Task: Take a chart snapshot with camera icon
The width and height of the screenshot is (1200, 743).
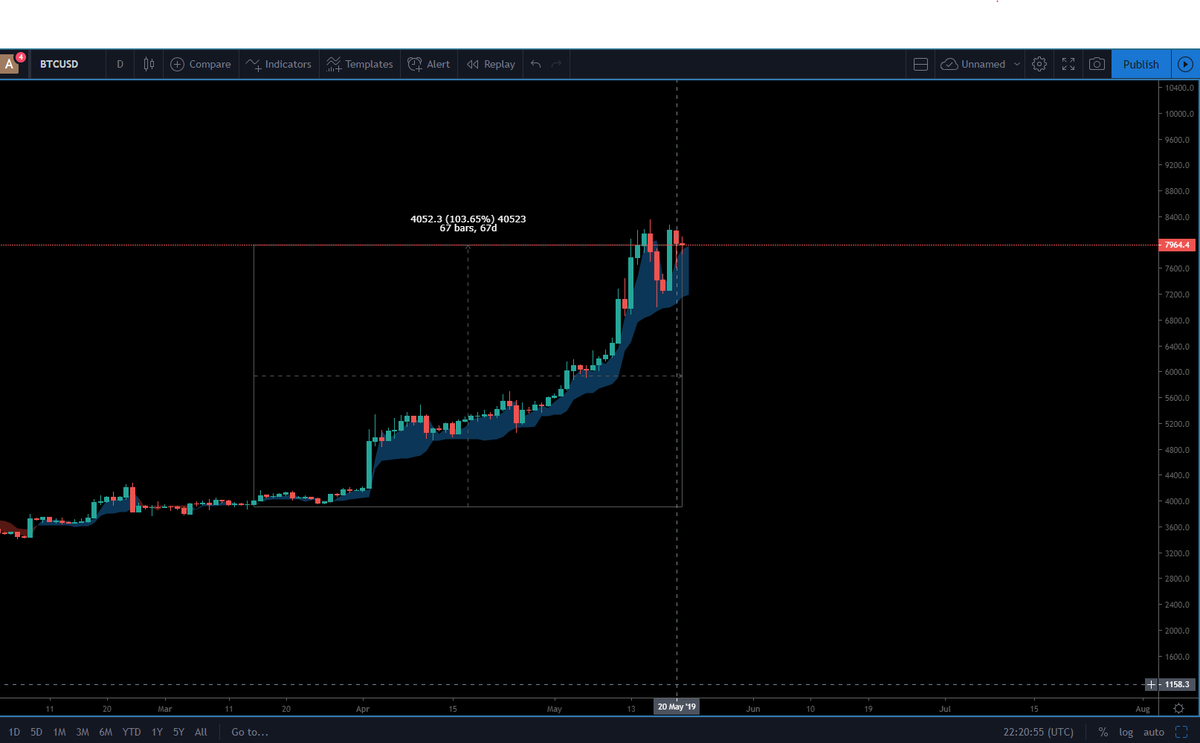Action: (1097, 64)
